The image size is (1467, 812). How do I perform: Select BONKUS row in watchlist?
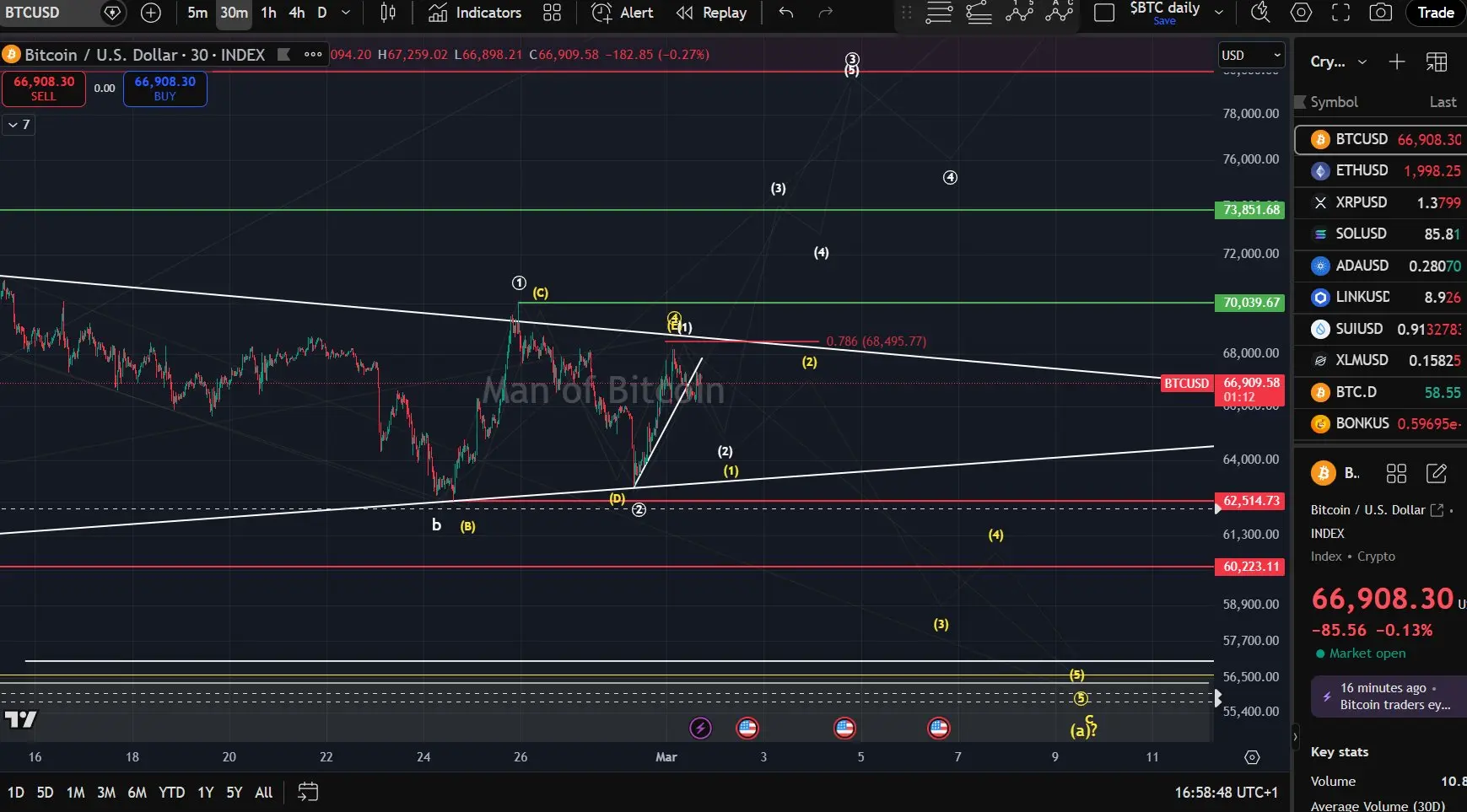(1381, 423)
